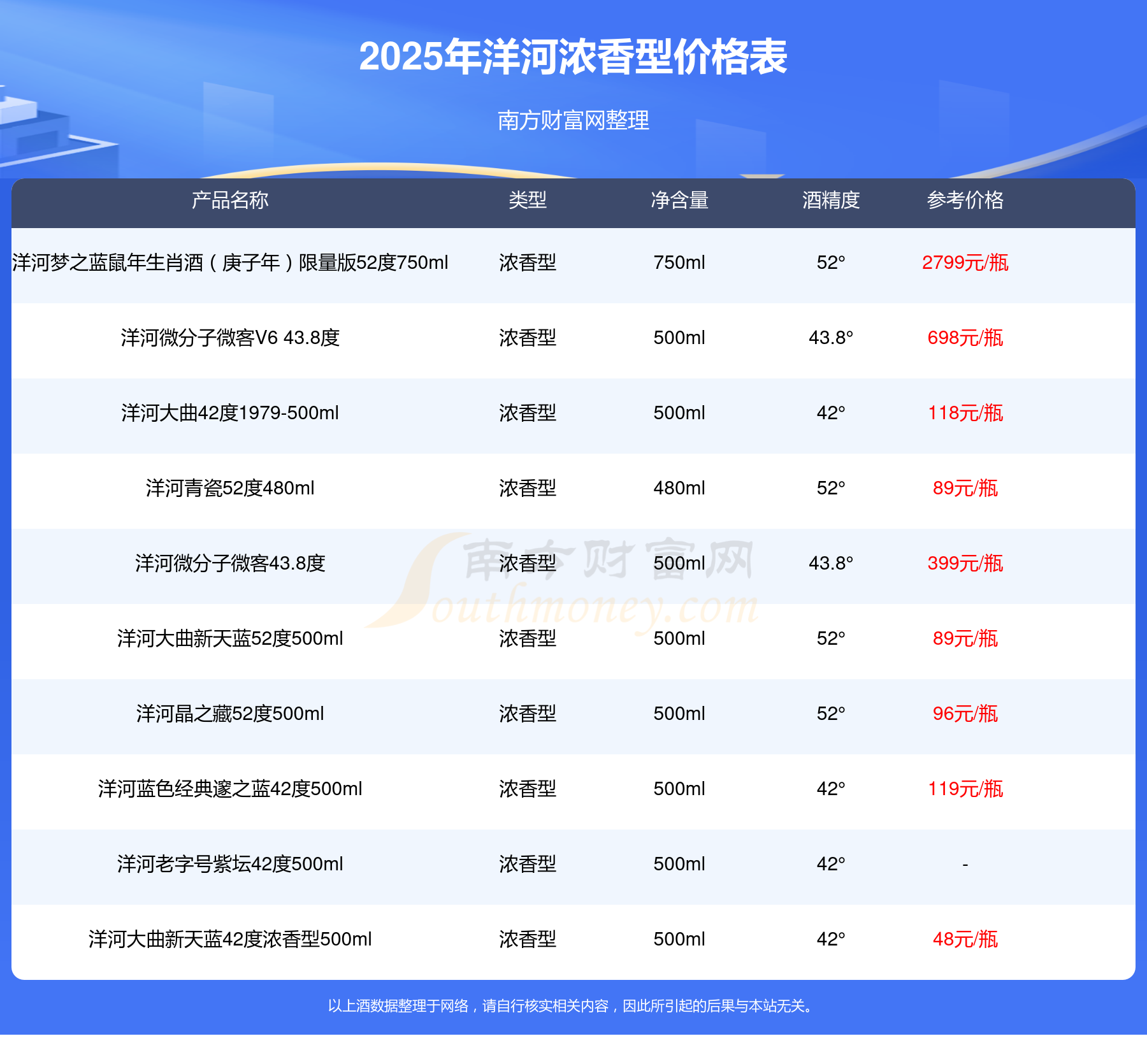This screenshot has height=1064, width=1147.
Task: Click the 类型 column header
Action: (x=528, y=200)
